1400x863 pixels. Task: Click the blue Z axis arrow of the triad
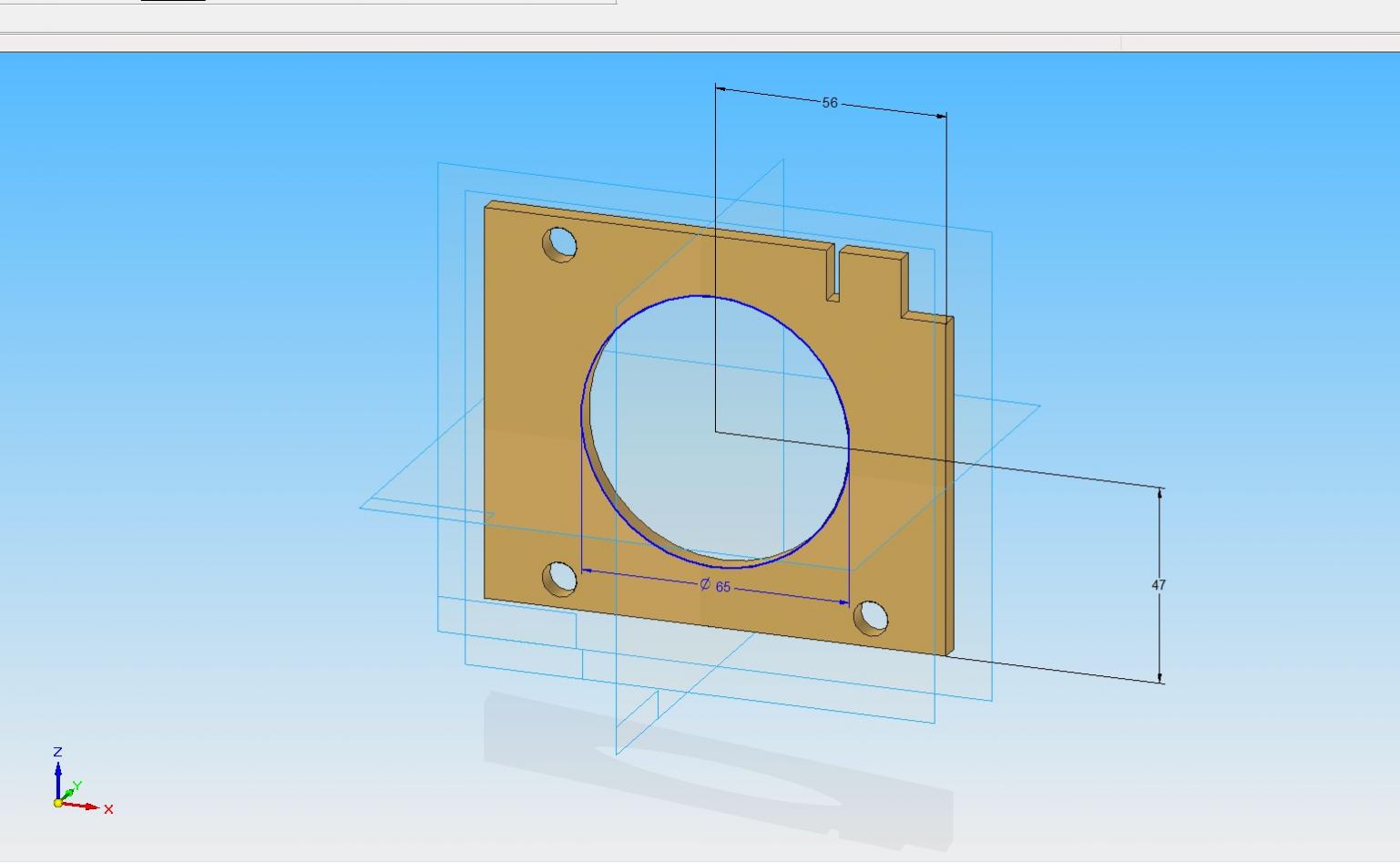pyautogui.click(x=57, y=775)
